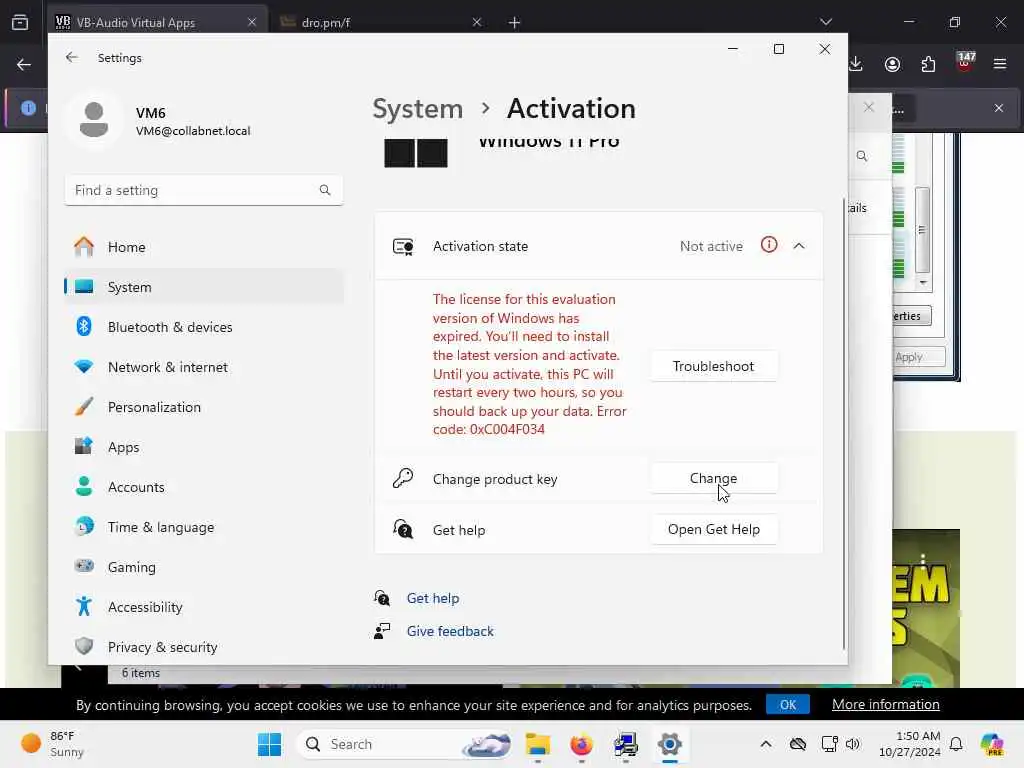The height and width of the screenshot is (768, 1024).
Task: Click the search magnifier in Find a setting
Action: pyautogui.click(x=325, y=190)
